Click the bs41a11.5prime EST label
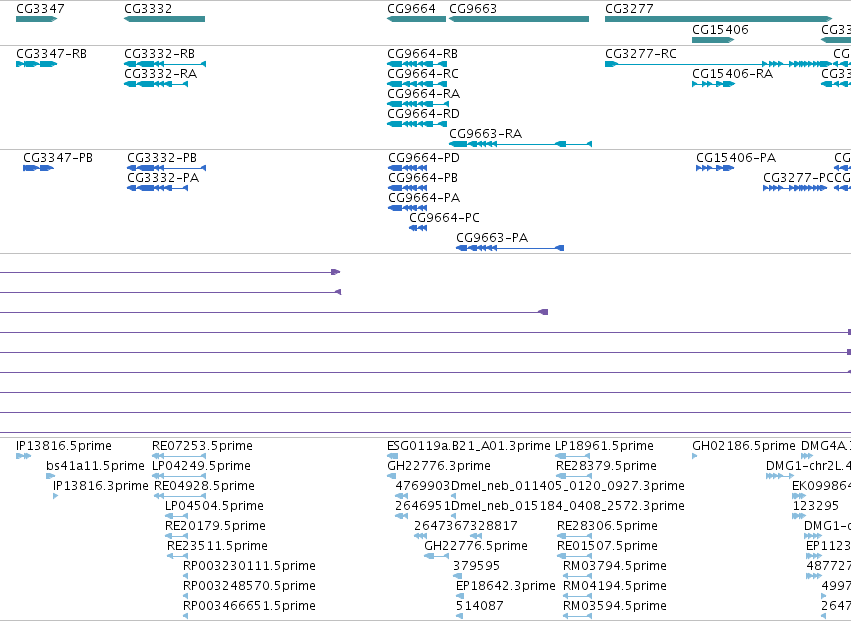The image size is (851, 621). click(x=95, y=466)
